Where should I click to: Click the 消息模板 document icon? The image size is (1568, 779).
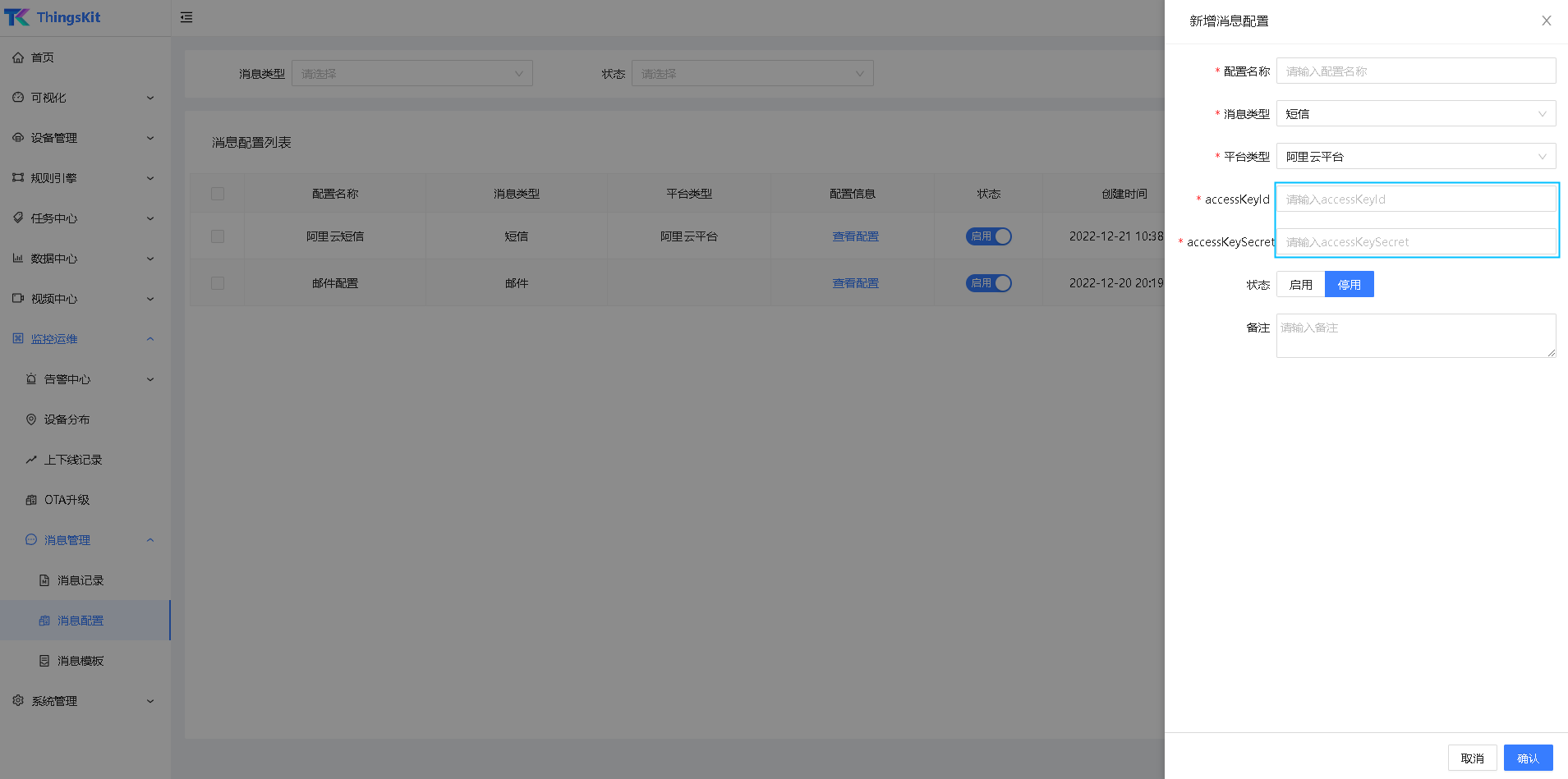pos(44,661)
